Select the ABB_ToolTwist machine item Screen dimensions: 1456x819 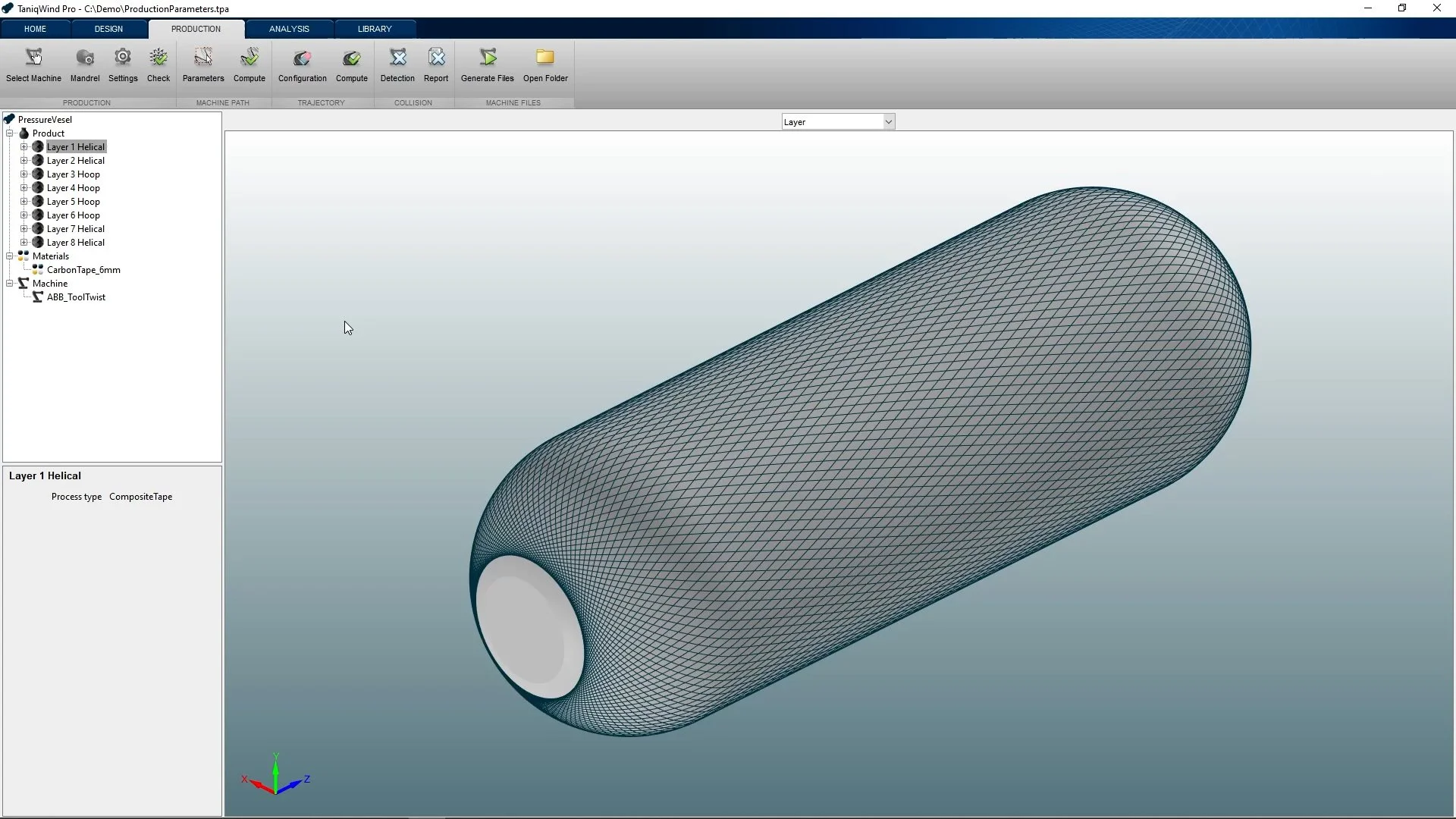point(76,297)
